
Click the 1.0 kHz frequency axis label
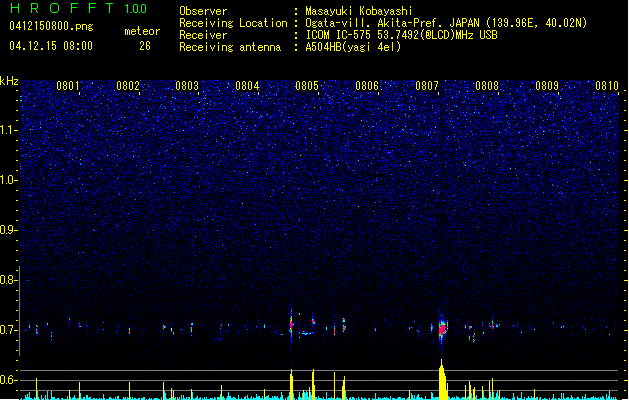pos(9,180)
